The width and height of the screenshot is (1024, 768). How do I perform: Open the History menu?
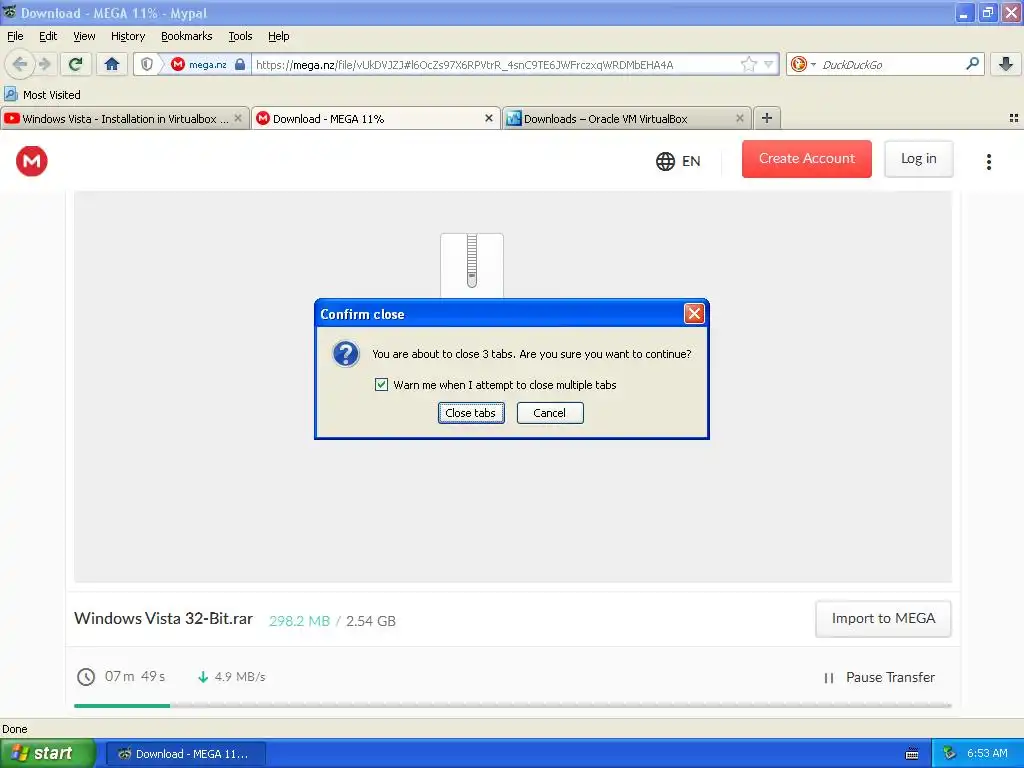[127, 36]
